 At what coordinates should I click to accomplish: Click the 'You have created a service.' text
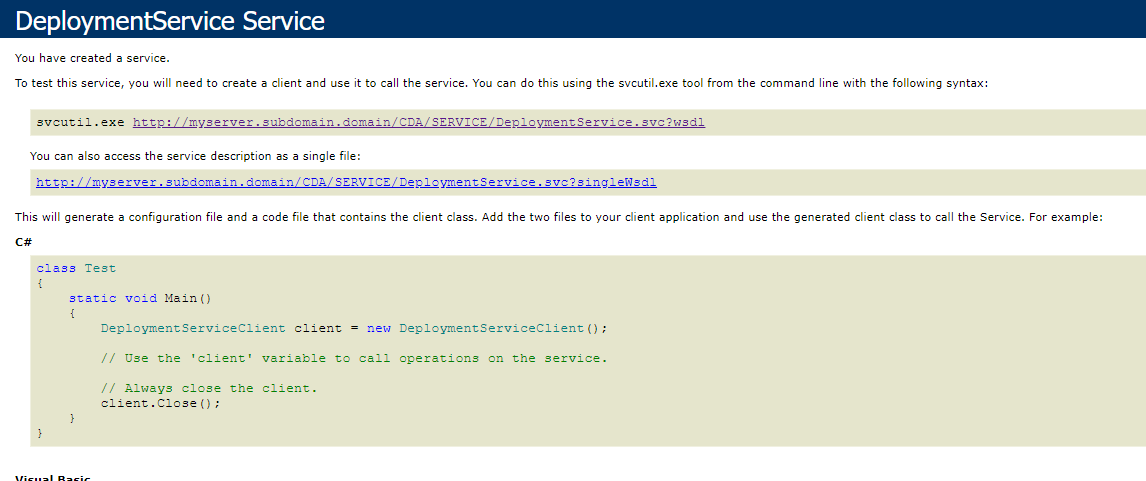pos(92,58)
